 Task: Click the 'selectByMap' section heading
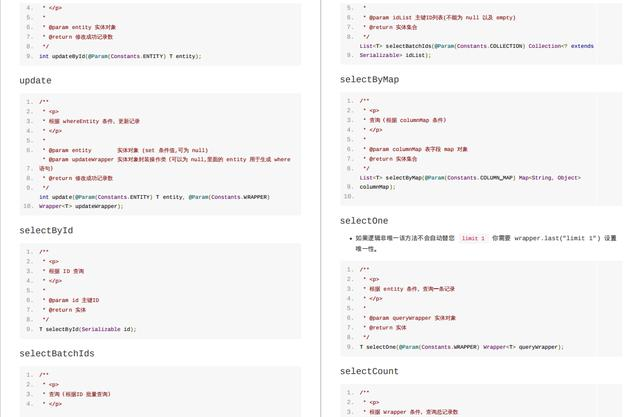[369, 80]
